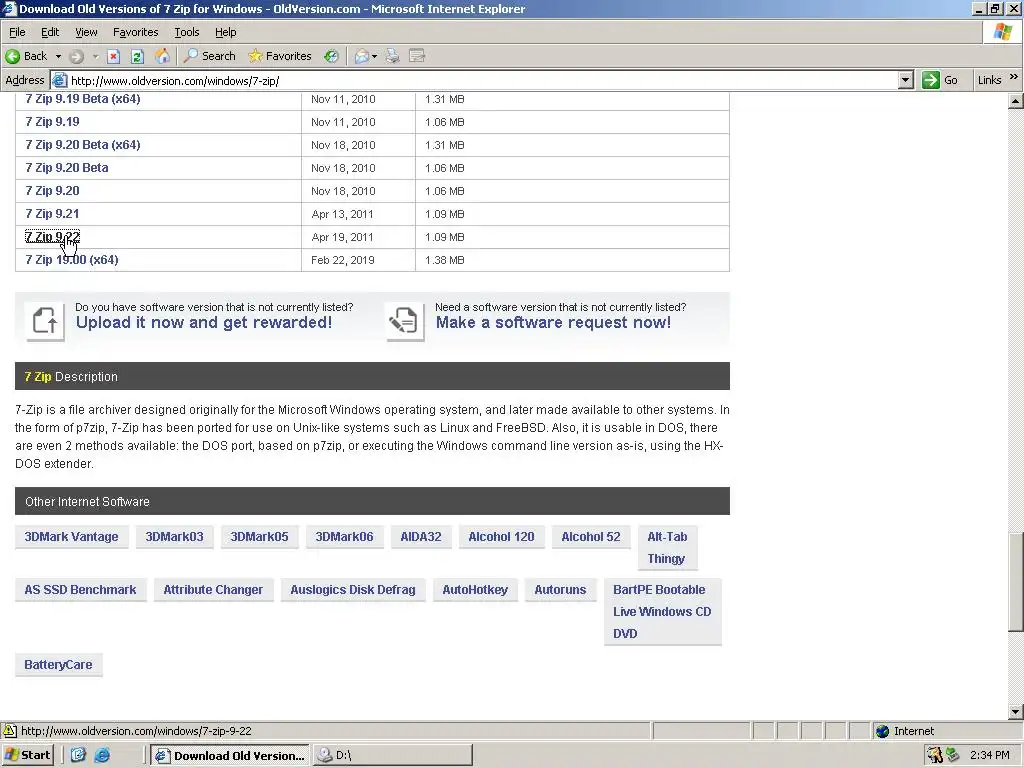1024x768 pixels.
Task: Open the Attribute Changer tag
Action: (x=213, y=590)
